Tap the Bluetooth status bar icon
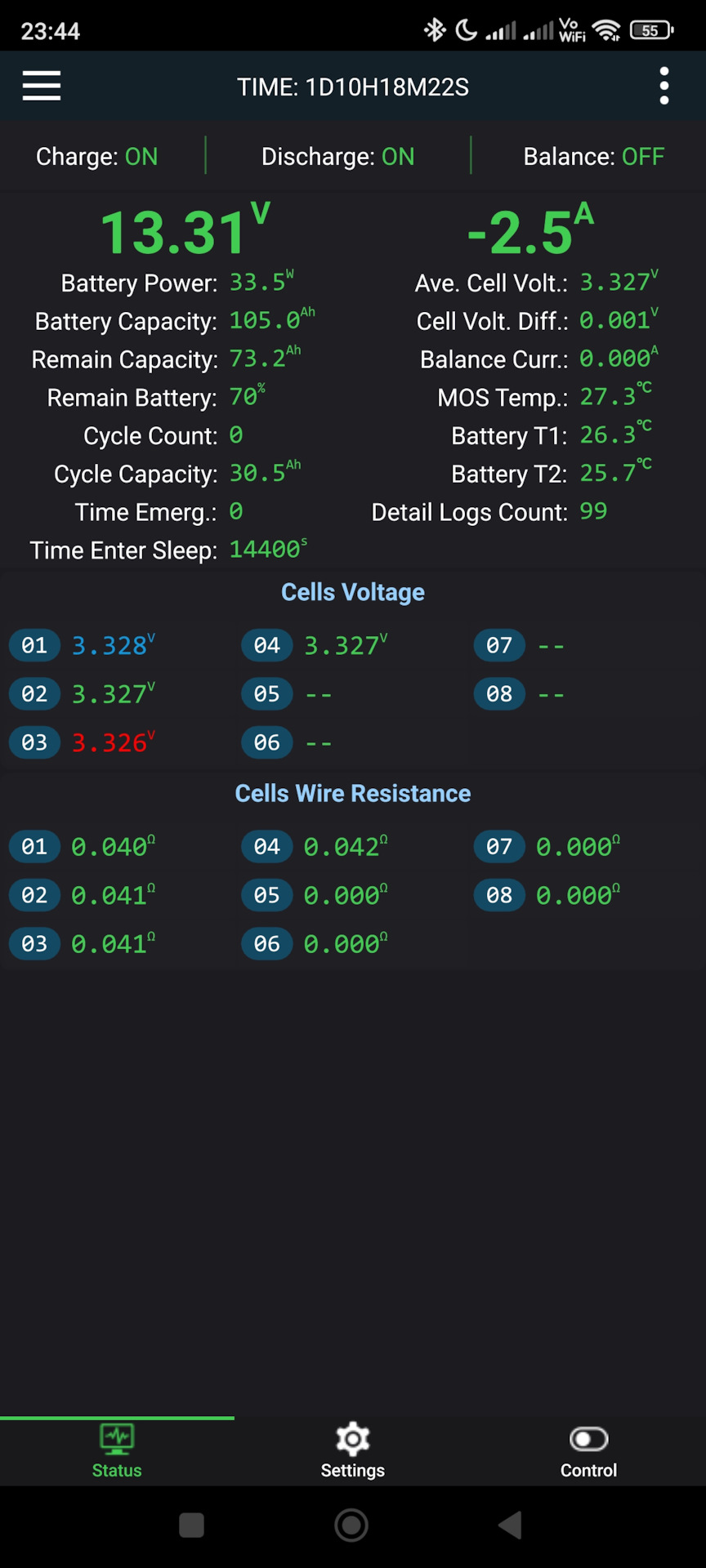 (x=434, y=30)
